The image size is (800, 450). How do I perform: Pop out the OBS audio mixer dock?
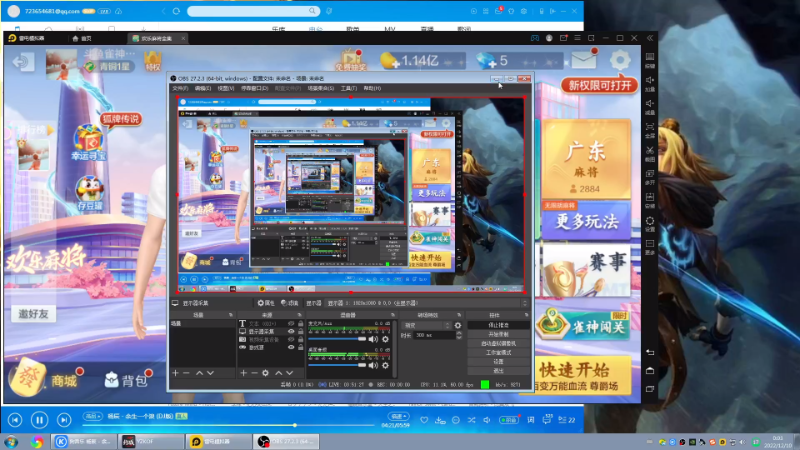pos(393,315)
